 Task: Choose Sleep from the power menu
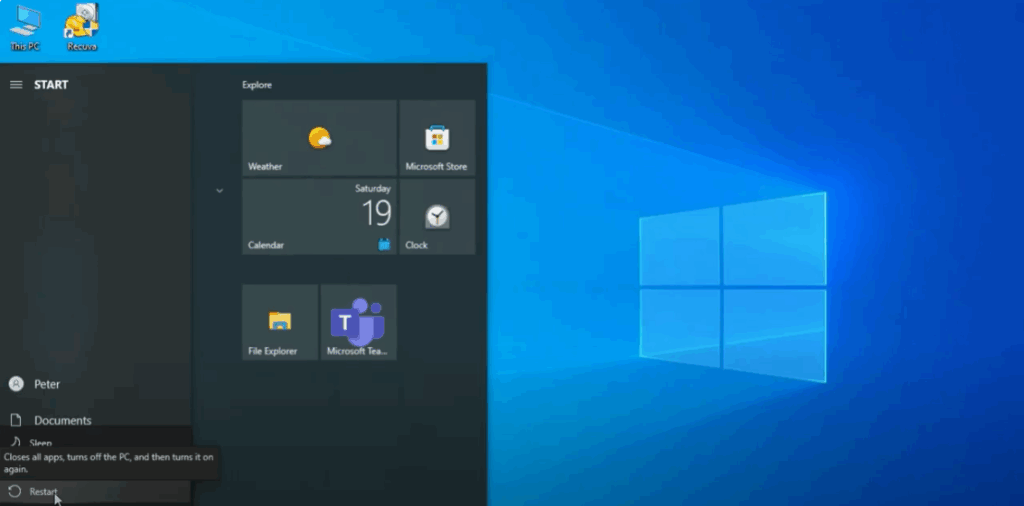click(41, 443)
